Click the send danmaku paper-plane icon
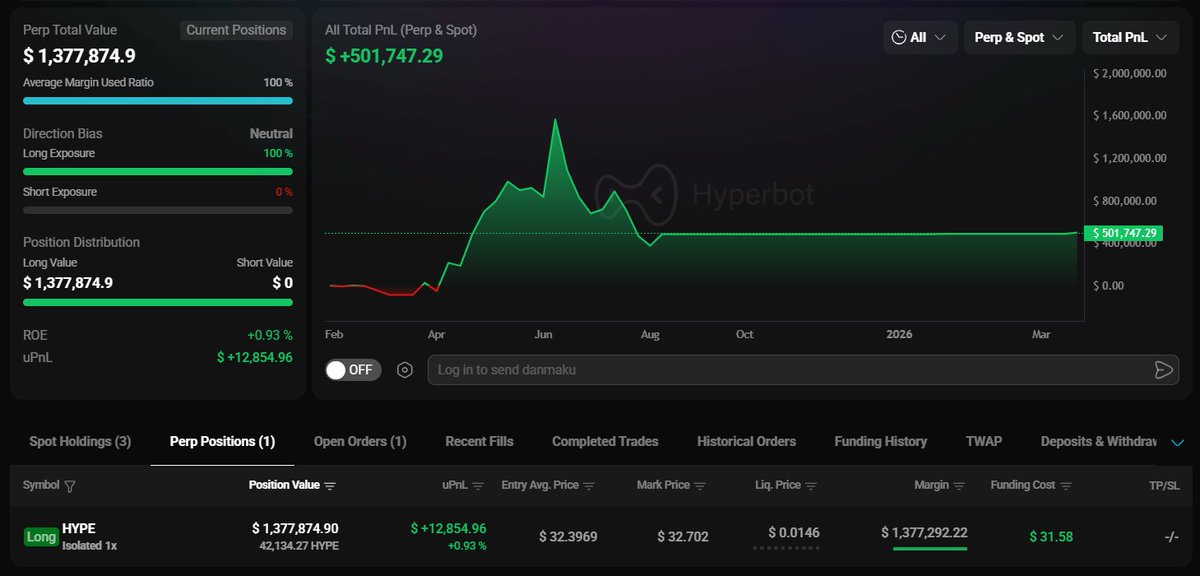The width and height of the screenshot is (1200, 576). click(1163, 370)
